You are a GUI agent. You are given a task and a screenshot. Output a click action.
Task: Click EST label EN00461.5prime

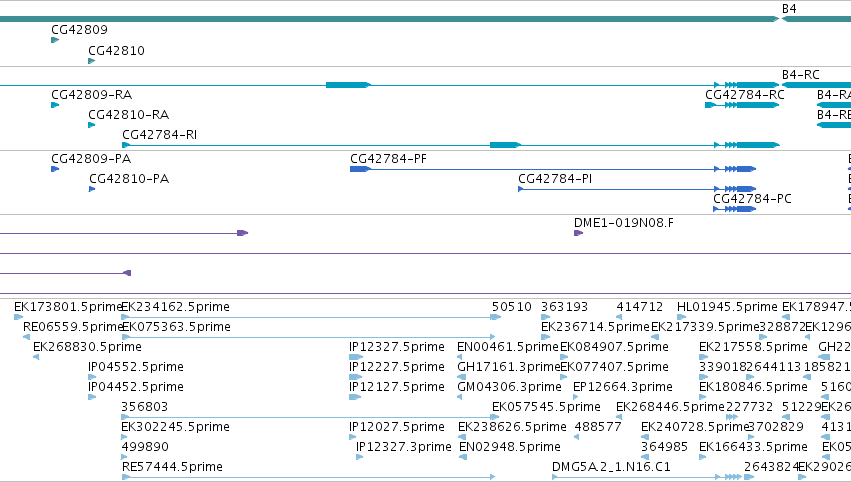508,347
